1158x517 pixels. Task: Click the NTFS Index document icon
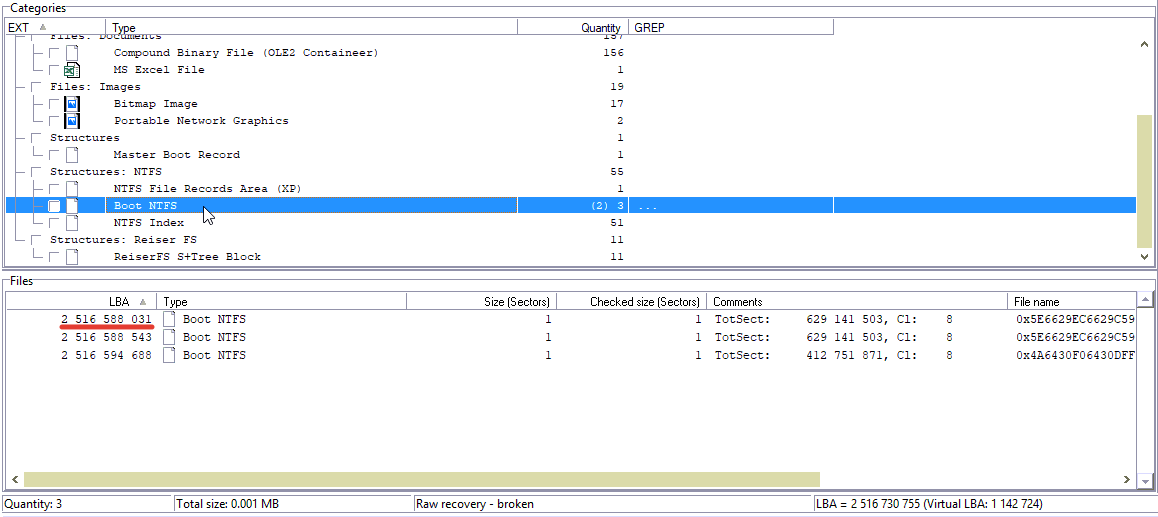point(72,223)
